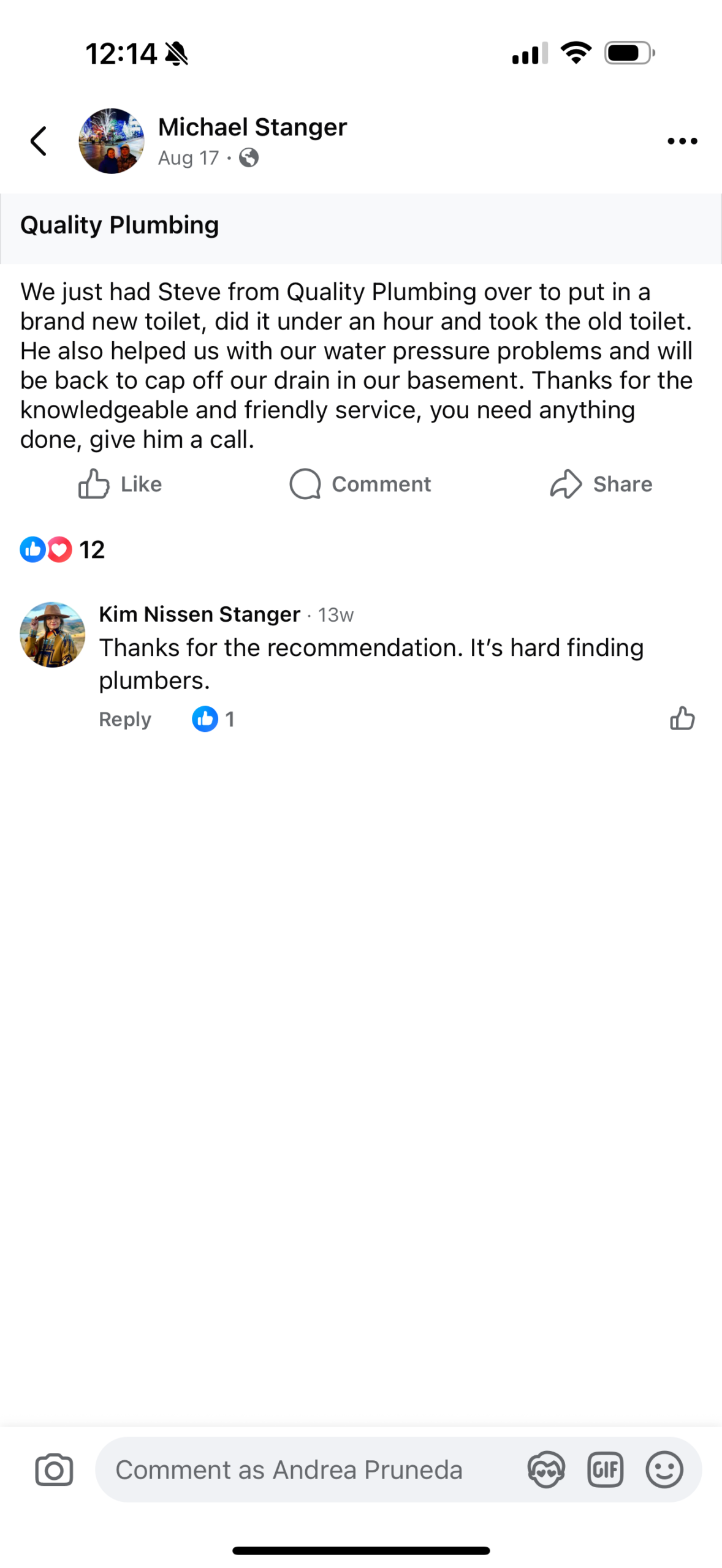Open the GIF picker
722x1568 pixels.
(605, 1469)
